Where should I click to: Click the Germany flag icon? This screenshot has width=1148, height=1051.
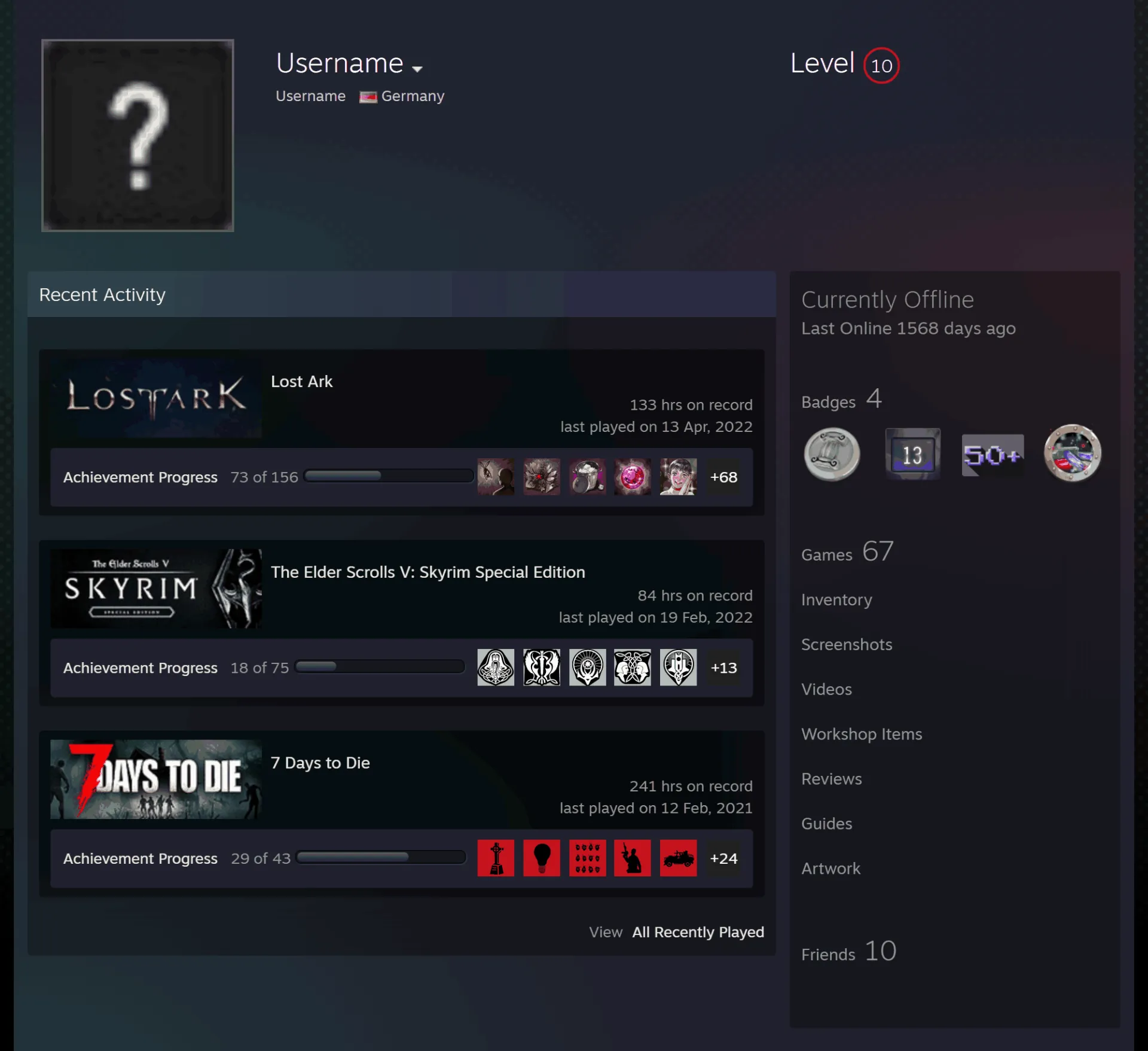(368, 97)
